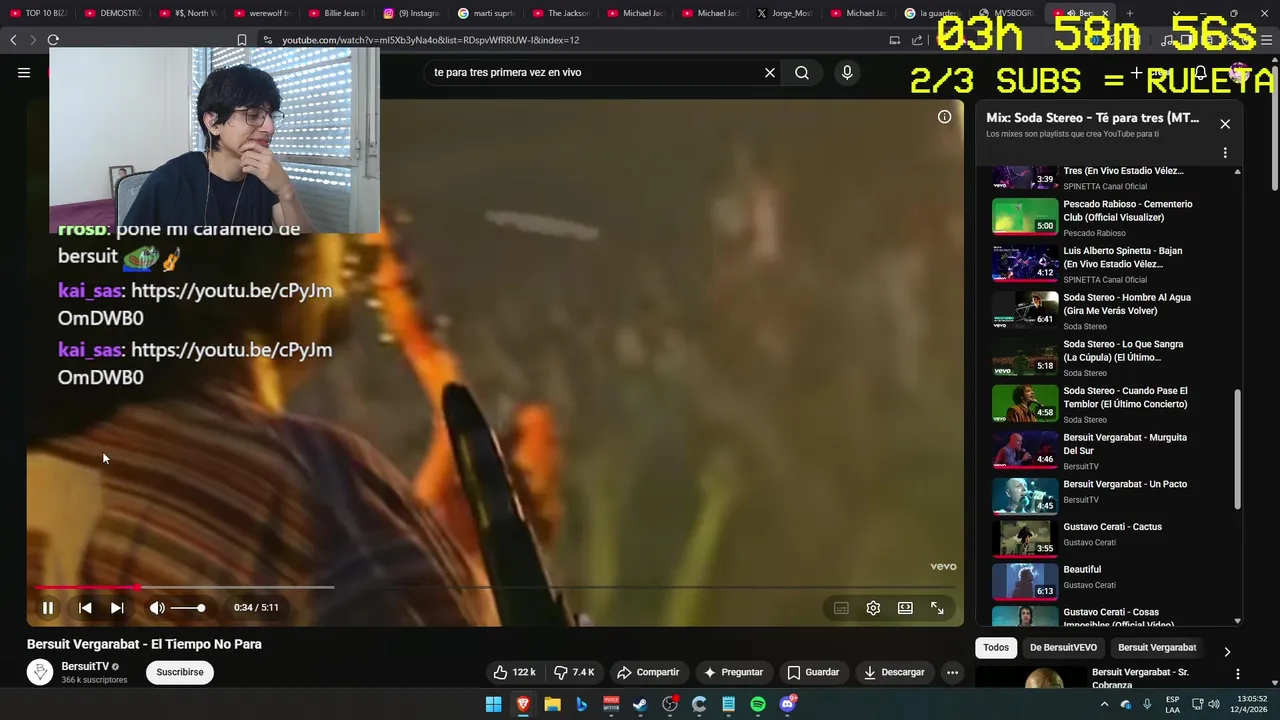Like the video showing 122 k
The image size is (1280, 720).
[515, 672]
